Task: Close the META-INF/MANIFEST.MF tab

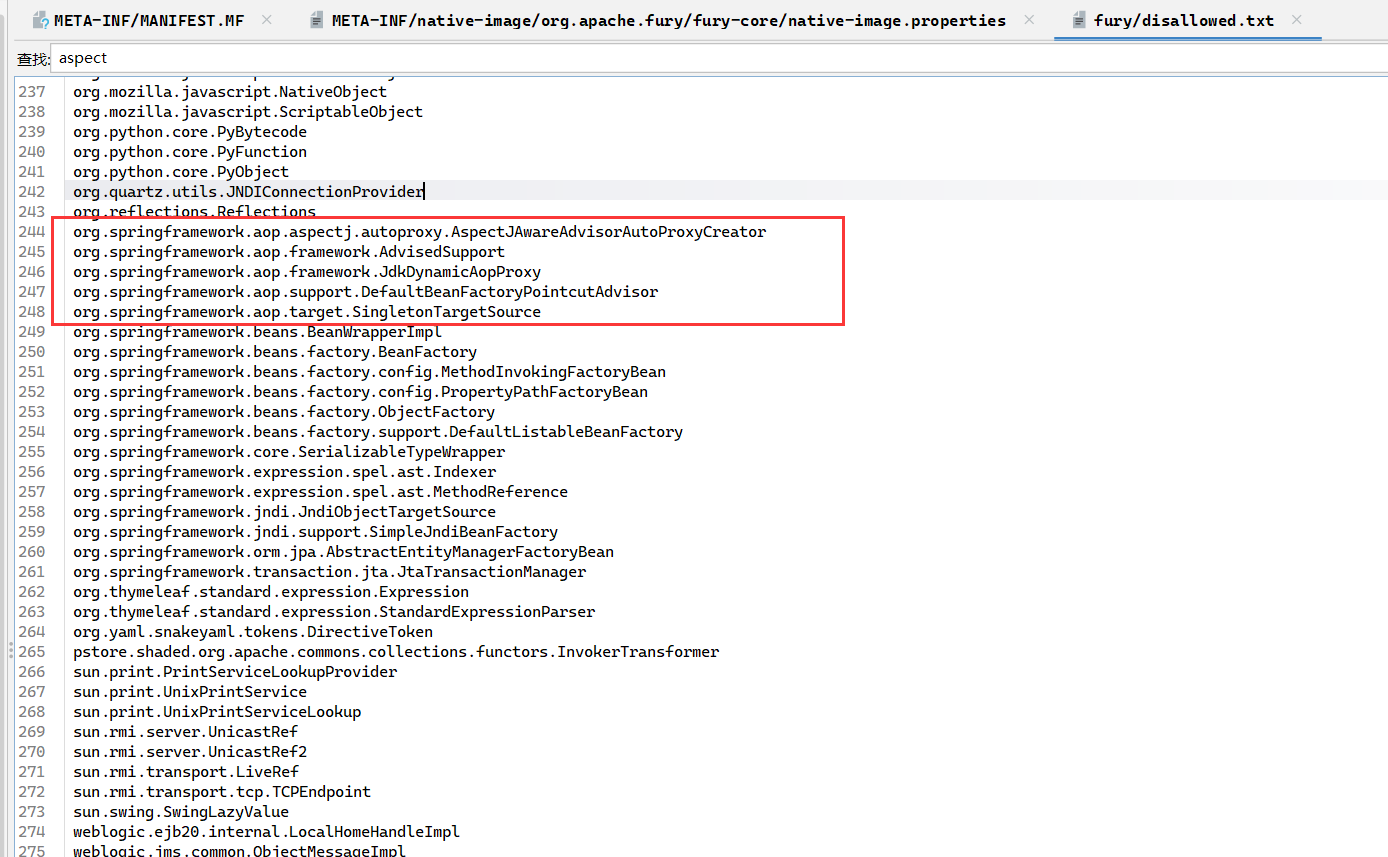Action: point(266,20)
